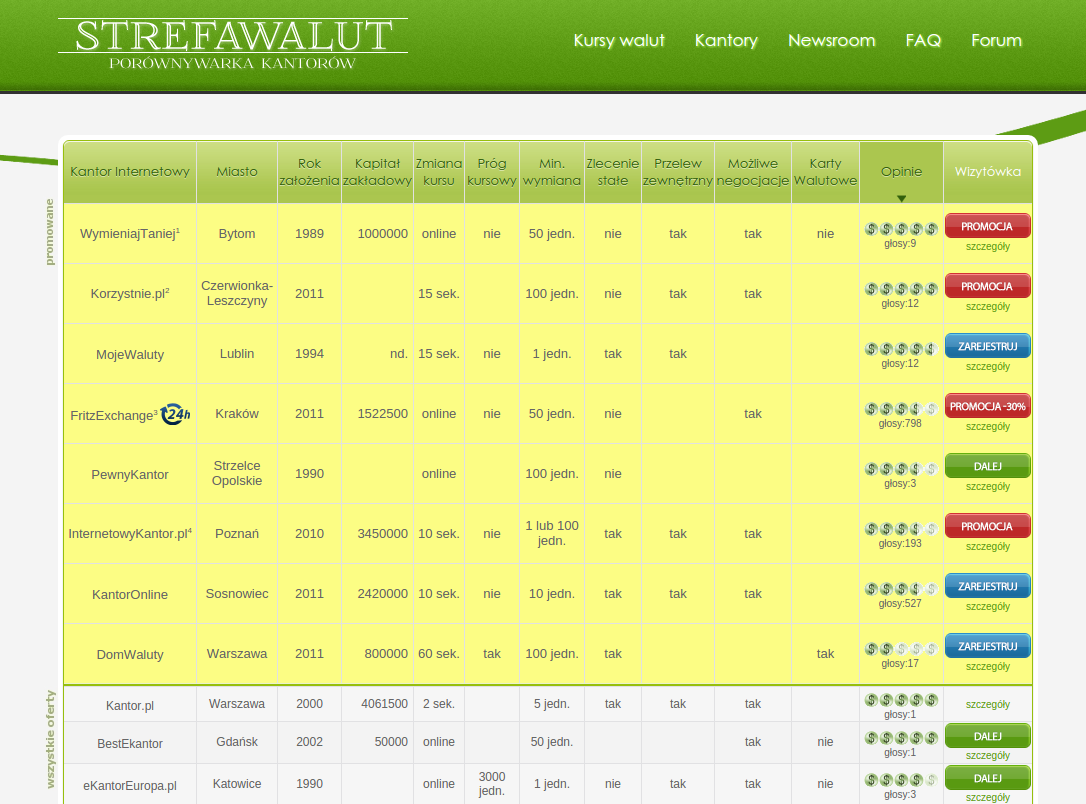Click the StrefaWalut logo
This screenshot has height=804, width=1086.
(x=233, y=44)
